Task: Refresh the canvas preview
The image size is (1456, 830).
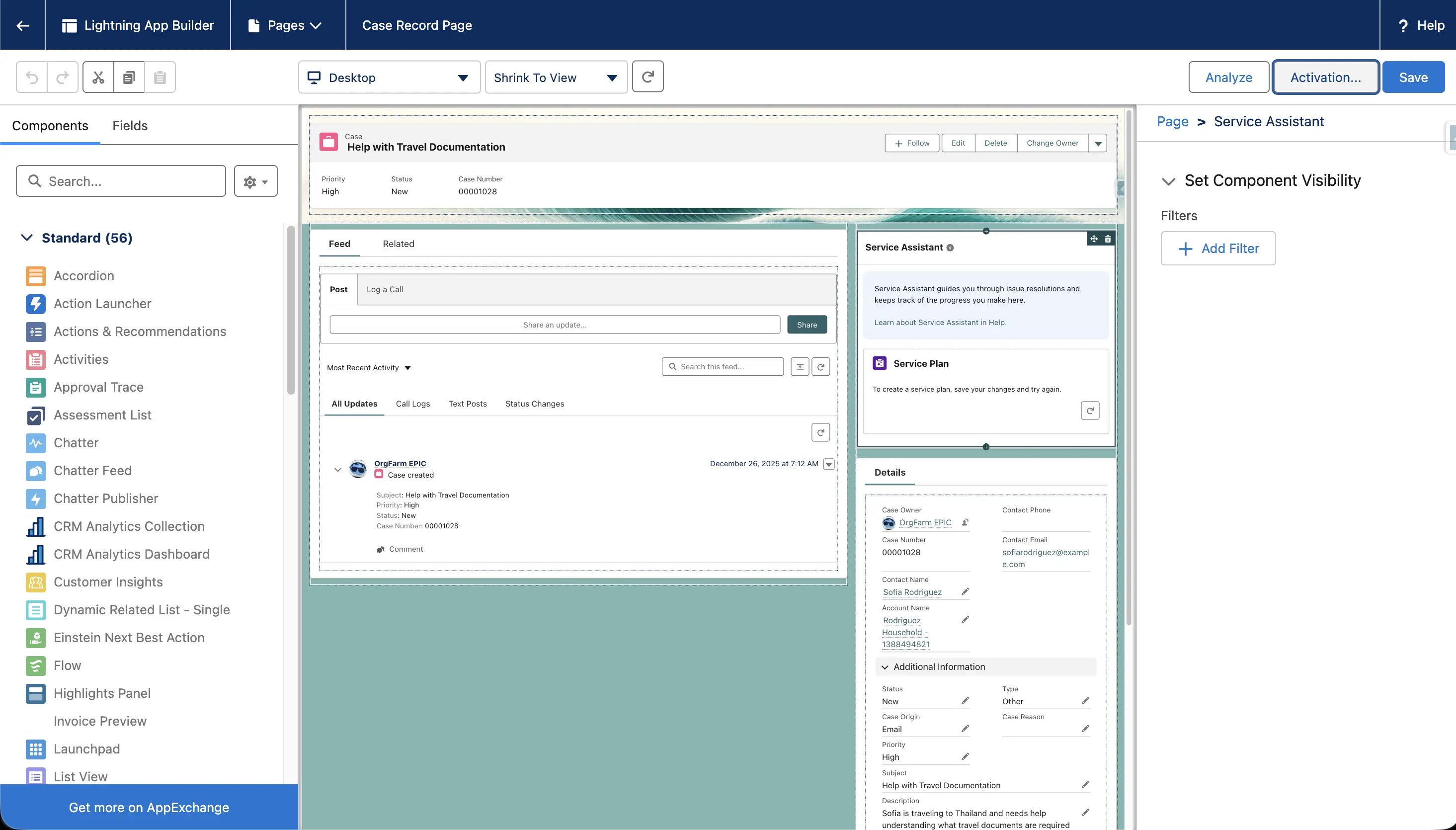Action: coord(648,77)
